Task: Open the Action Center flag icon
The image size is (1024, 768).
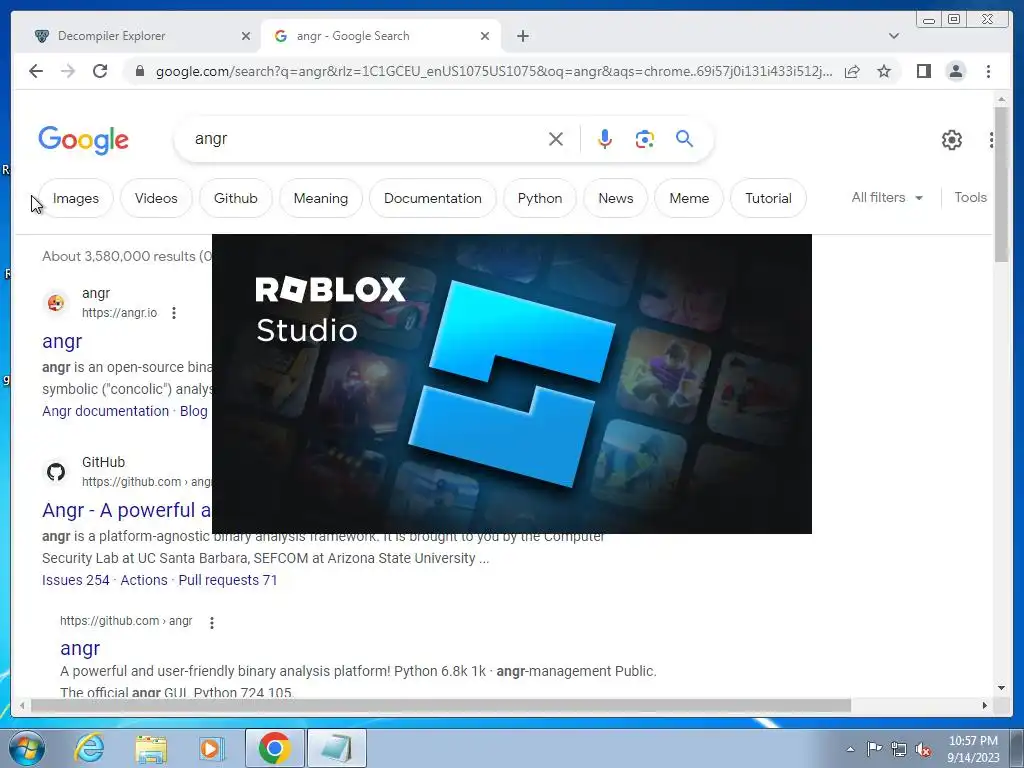Action: [x=874, y=749]
